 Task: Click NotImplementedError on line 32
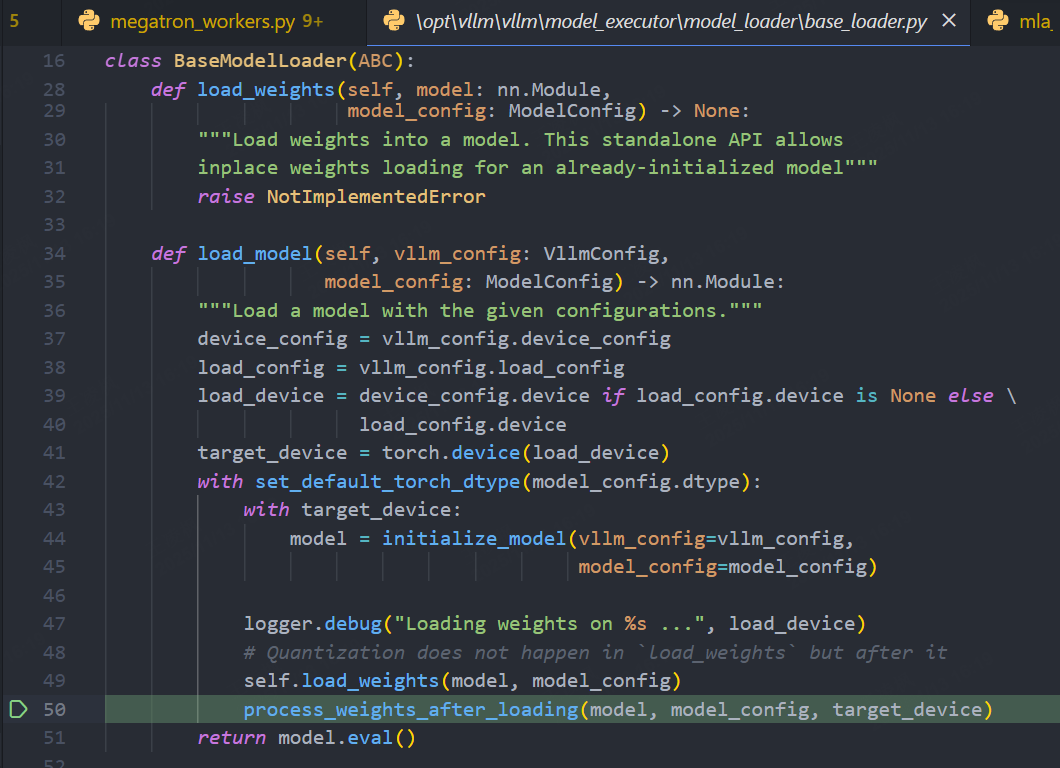coord(376,197)
